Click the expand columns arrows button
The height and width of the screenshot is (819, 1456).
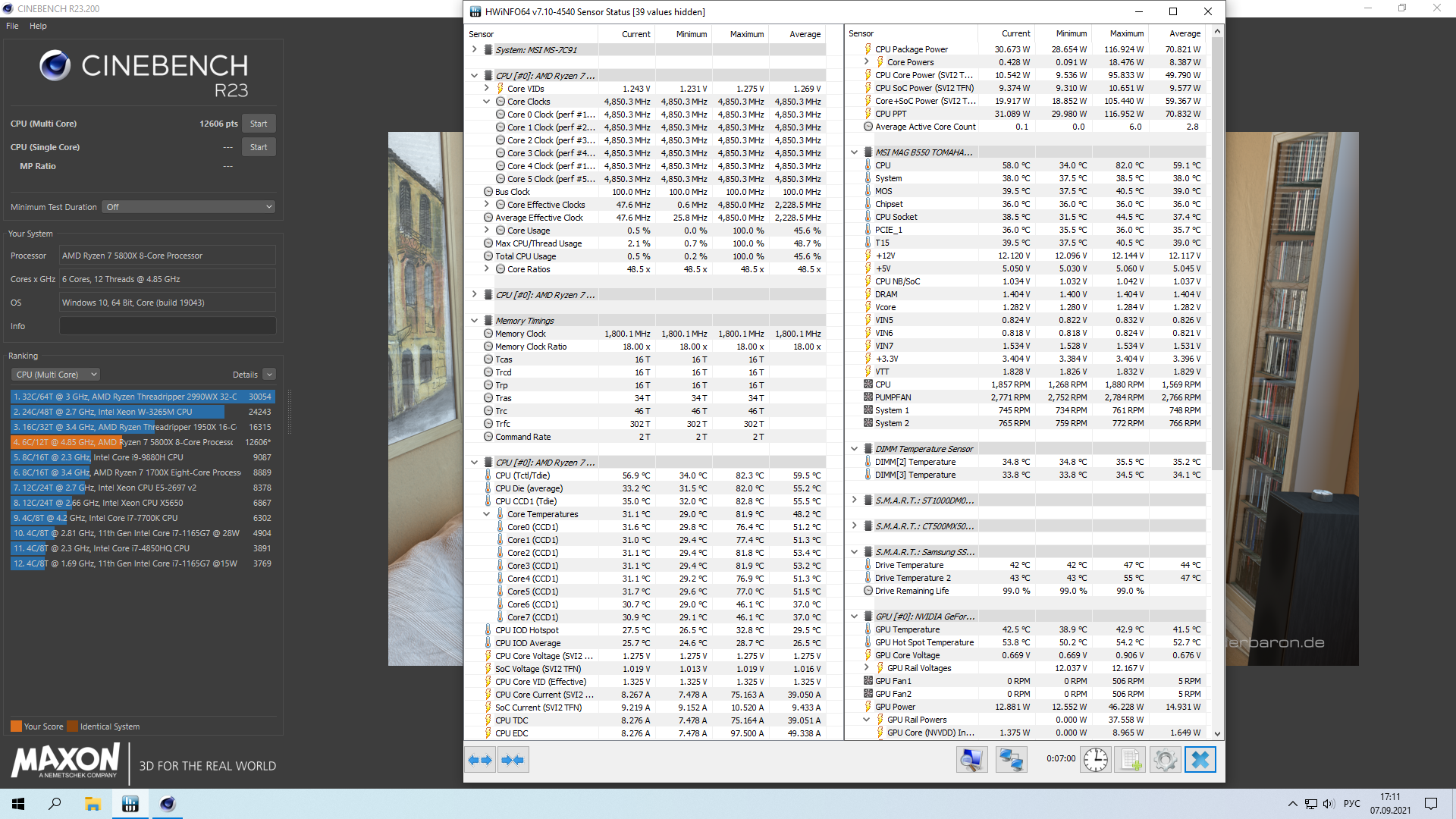(x=481, y=760)
